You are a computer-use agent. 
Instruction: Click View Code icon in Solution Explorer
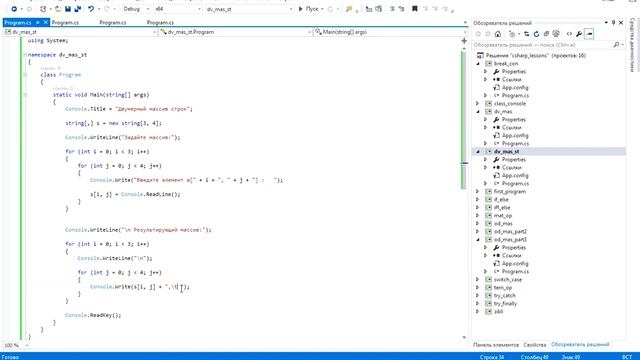coord(569,34)
